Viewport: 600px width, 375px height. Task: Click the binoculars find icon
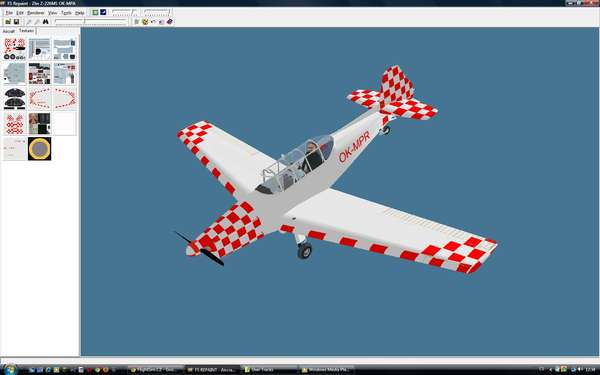click(46, 22)
